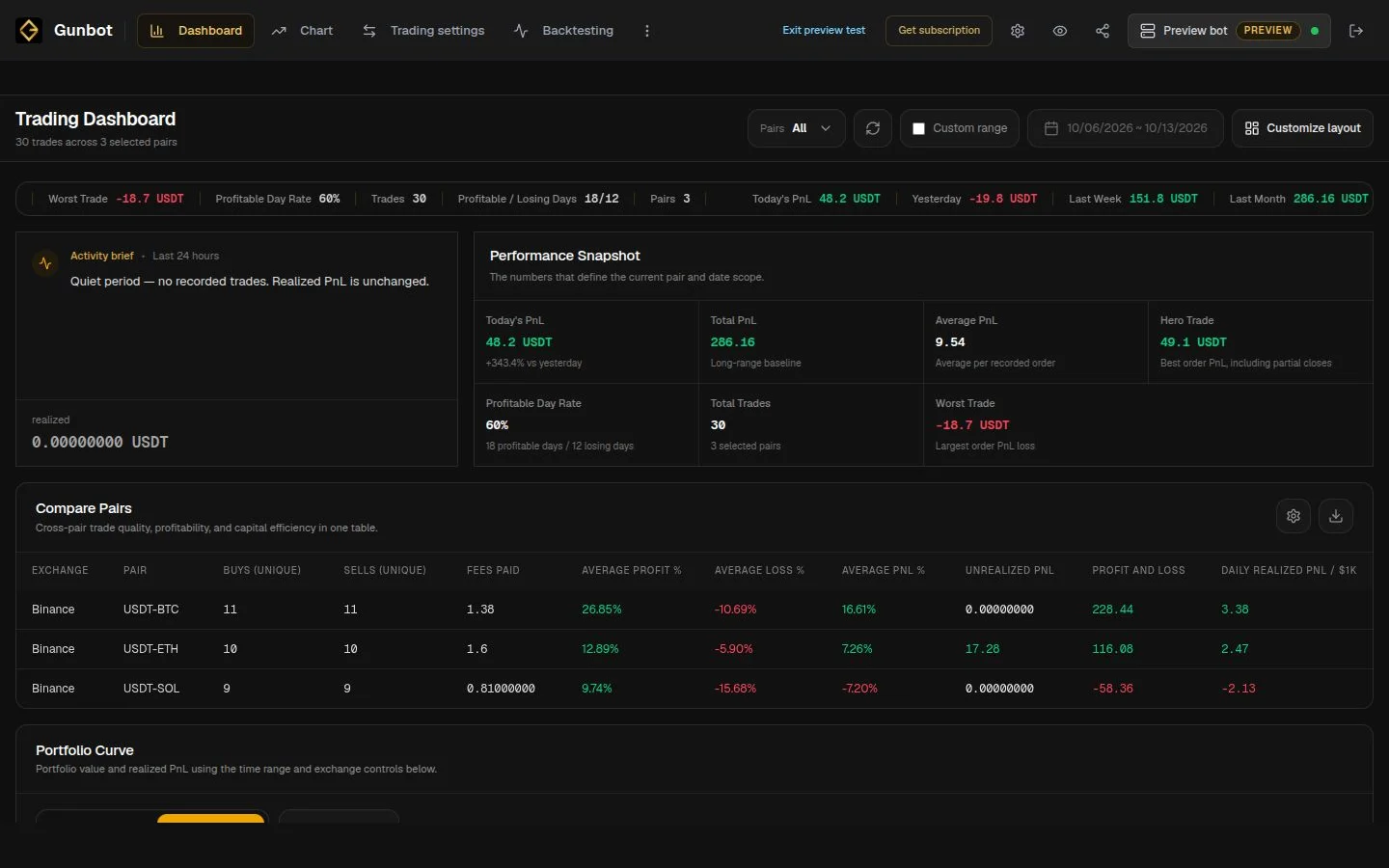Open the Preview bot selector

tap(1229, 31)
